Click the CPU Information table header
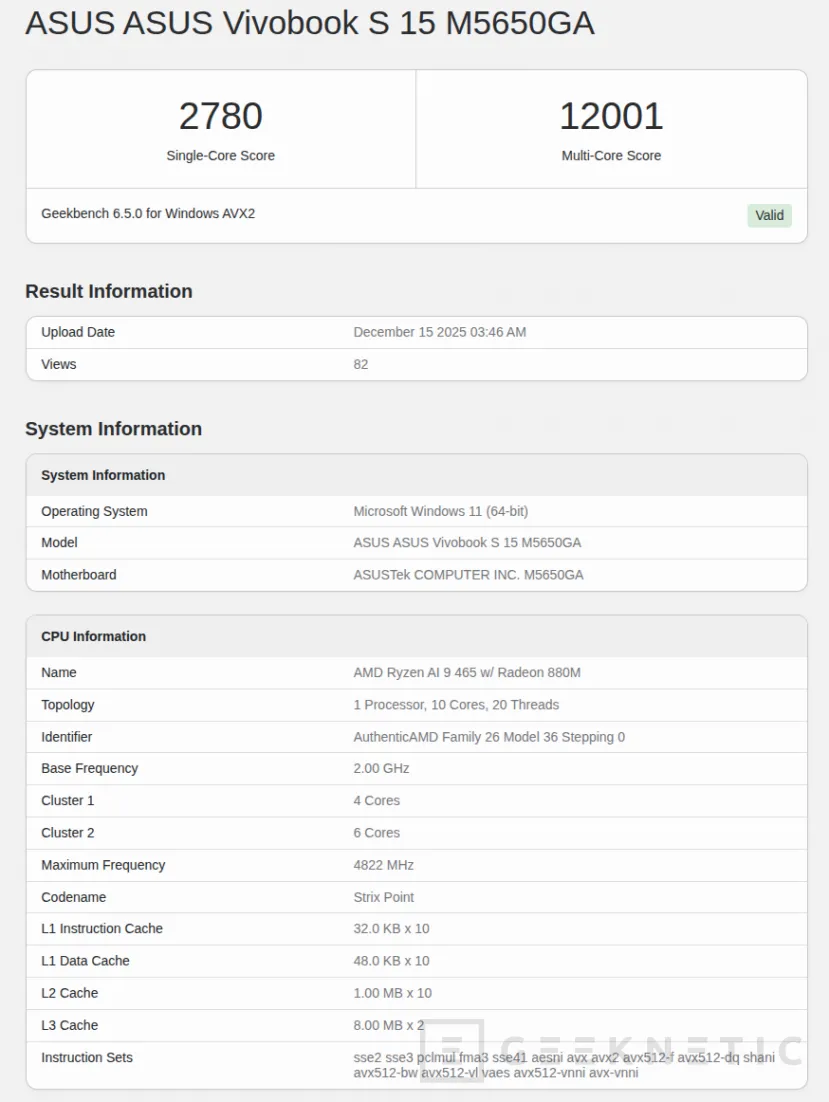The height and width of the screenshot is (1102, 829). 93,636
